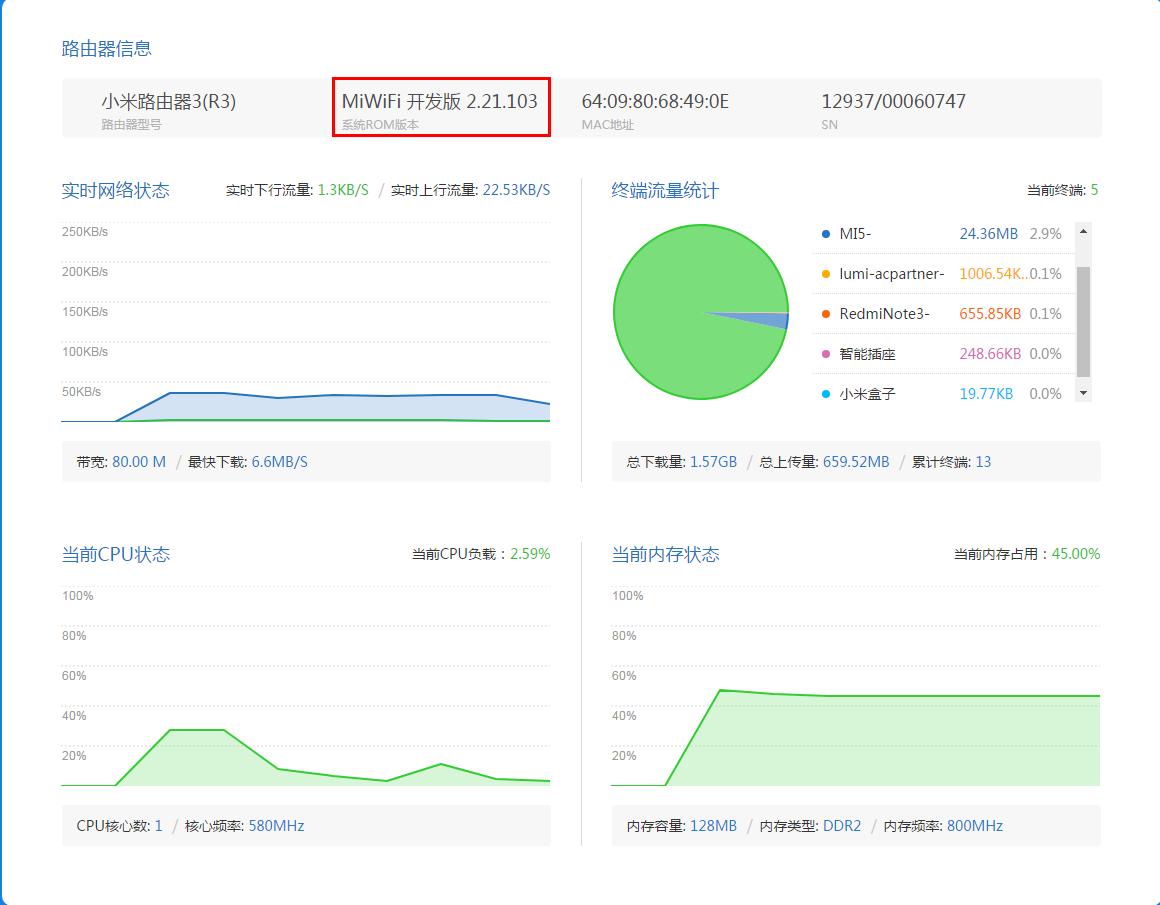The width and height of the screenshot is (1160, 905).
Task: Select the 小米盒子 device name
Action: click(867, 394)
